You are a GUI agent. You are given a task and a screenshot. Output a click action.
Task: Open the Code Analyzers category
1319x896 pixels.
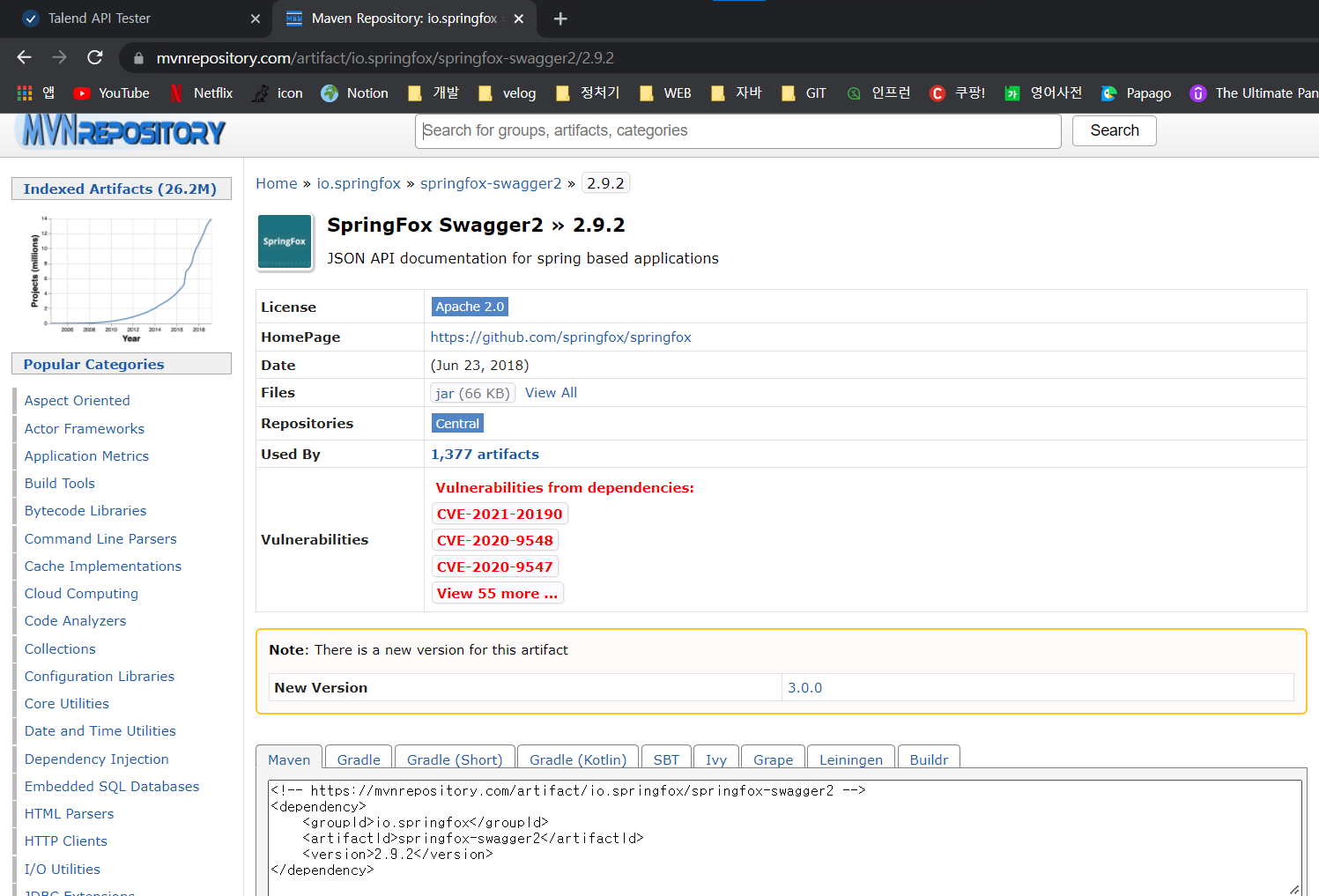75,620
